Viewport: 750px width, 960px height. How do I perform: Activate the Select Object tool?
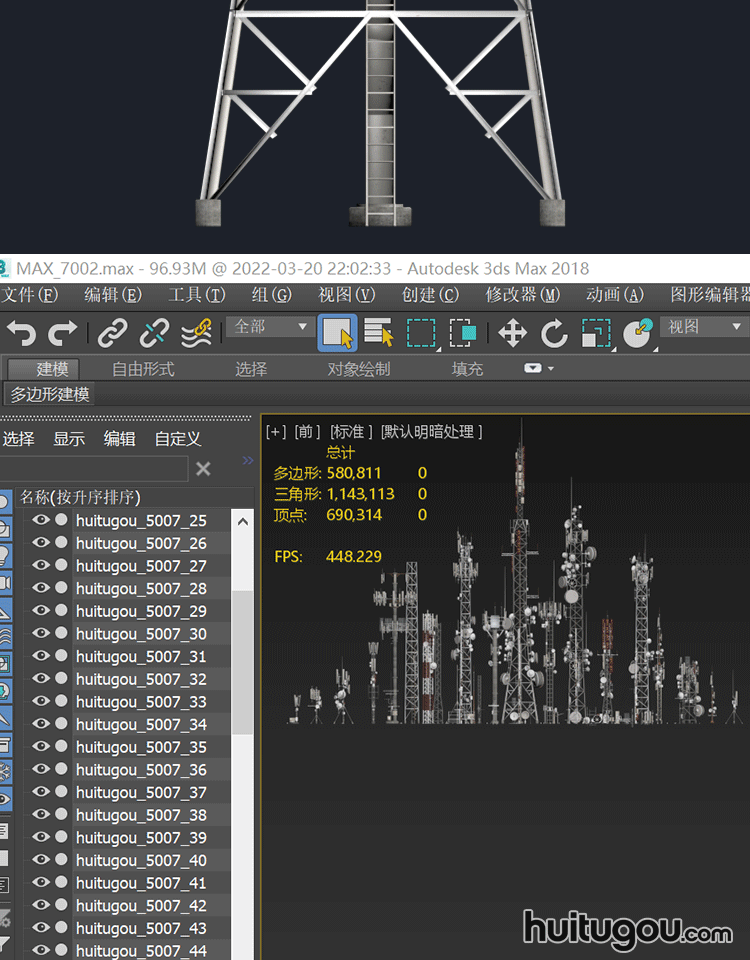[x=337, y=333]
